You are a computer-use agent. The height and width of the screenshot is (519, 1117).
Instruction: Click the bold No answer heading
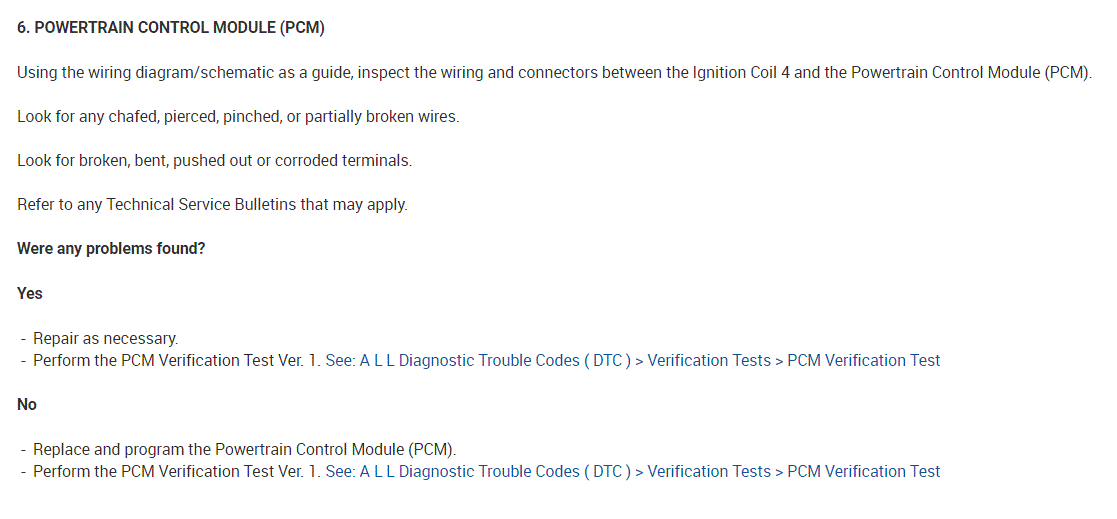pyautogui.click(x=27, y=404)
